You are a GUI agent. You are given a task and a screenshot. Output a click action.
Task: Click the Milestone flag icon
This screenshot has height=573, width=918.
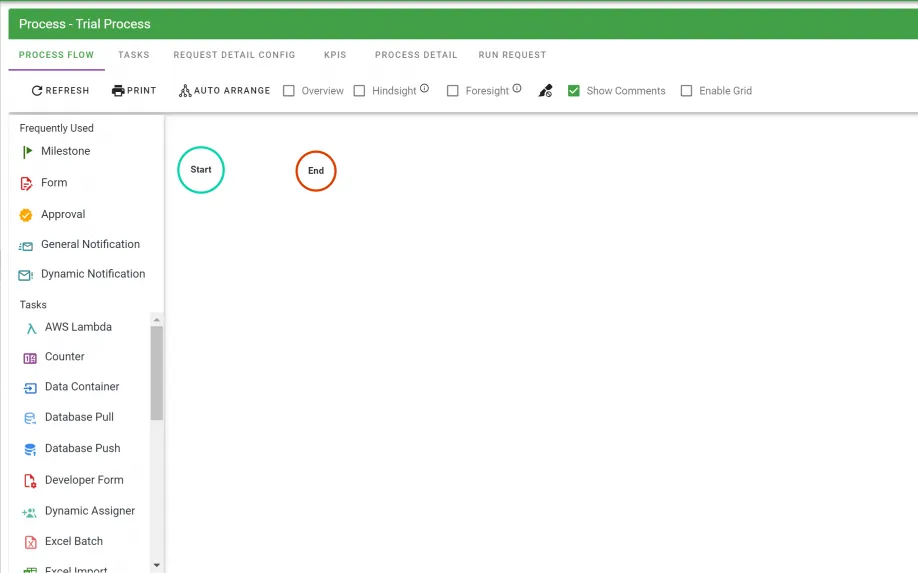[27, 152]
